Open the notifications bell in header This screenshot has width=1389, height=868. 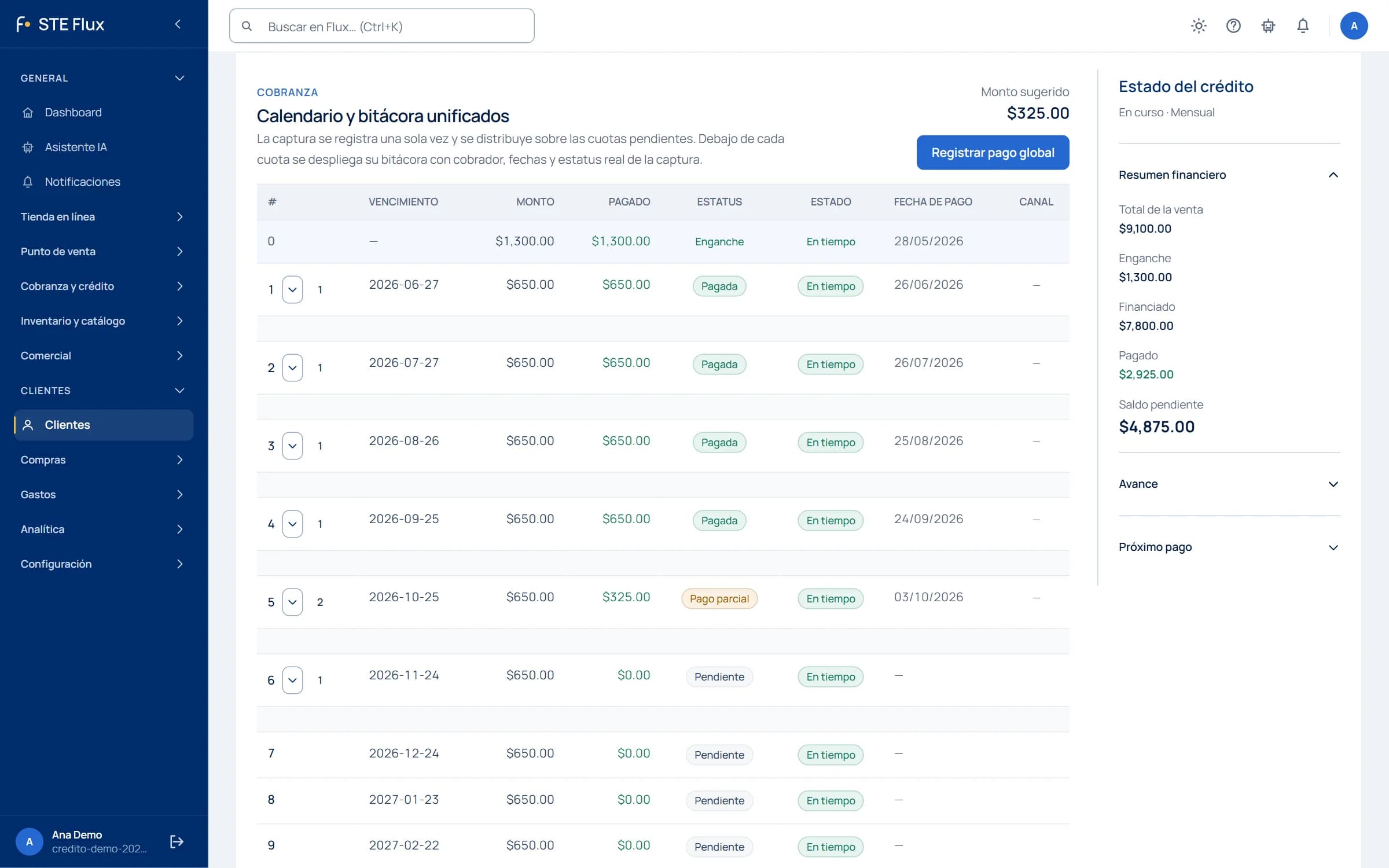(1303, 25)
